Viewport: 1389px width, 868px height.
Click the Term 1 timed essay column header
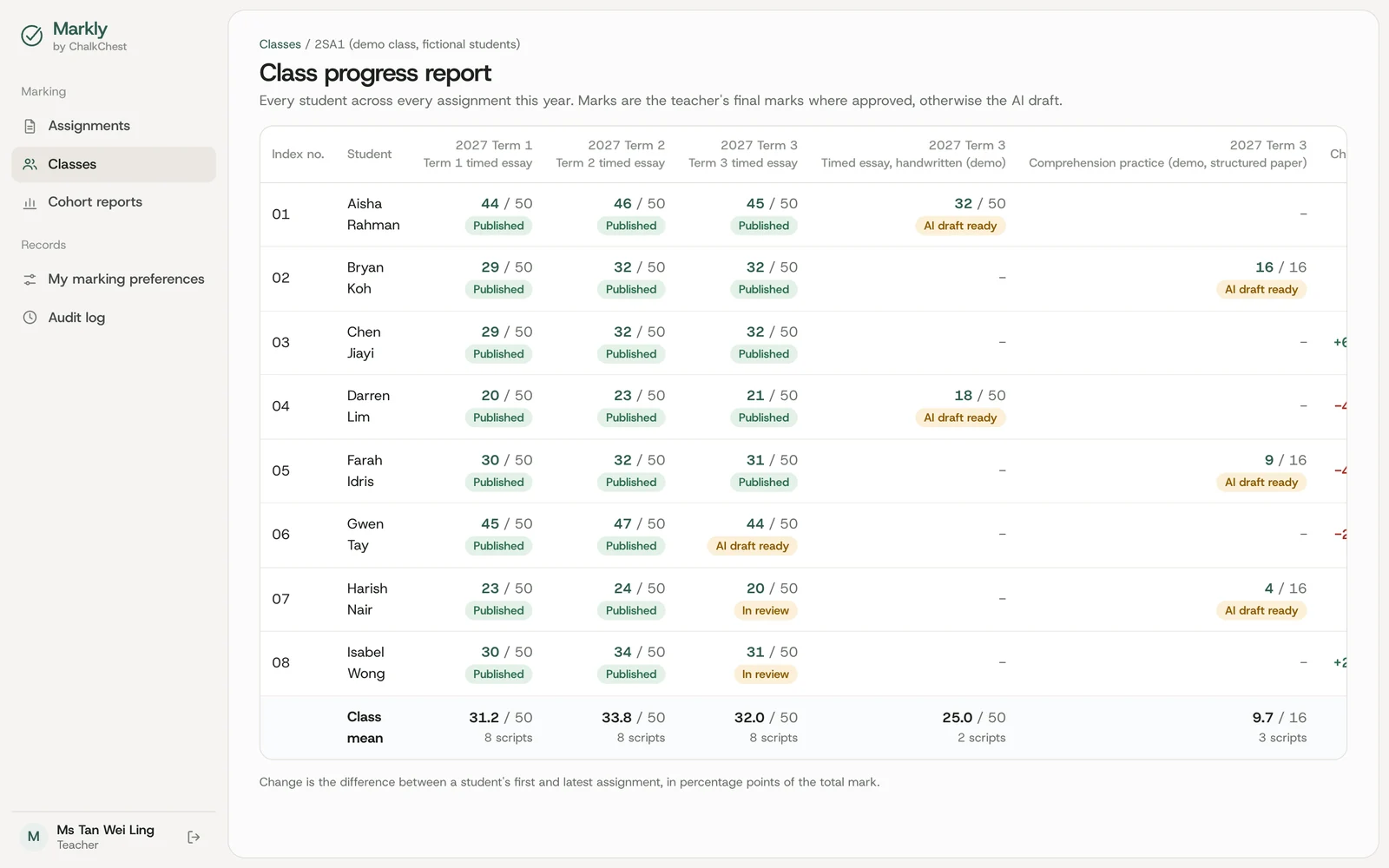click(x=477, y=154)
